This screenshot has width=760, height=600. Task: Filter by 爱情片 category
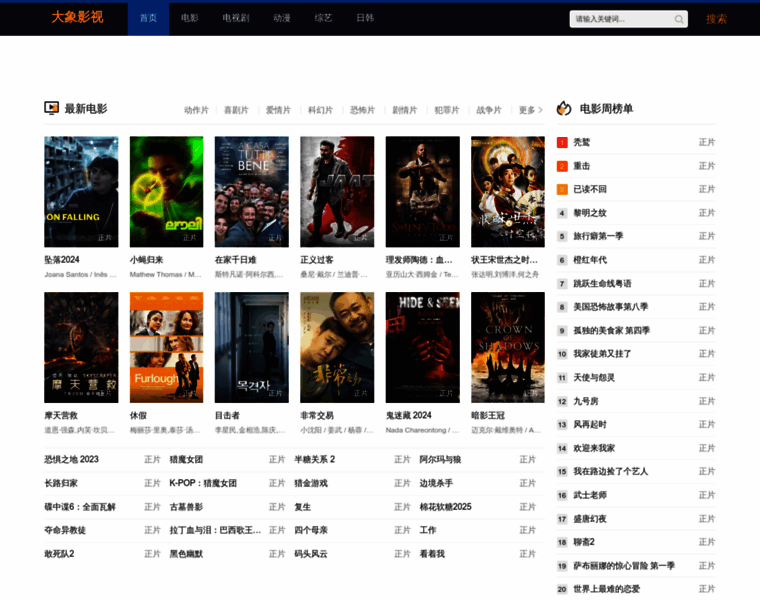(x=278, y=110)
